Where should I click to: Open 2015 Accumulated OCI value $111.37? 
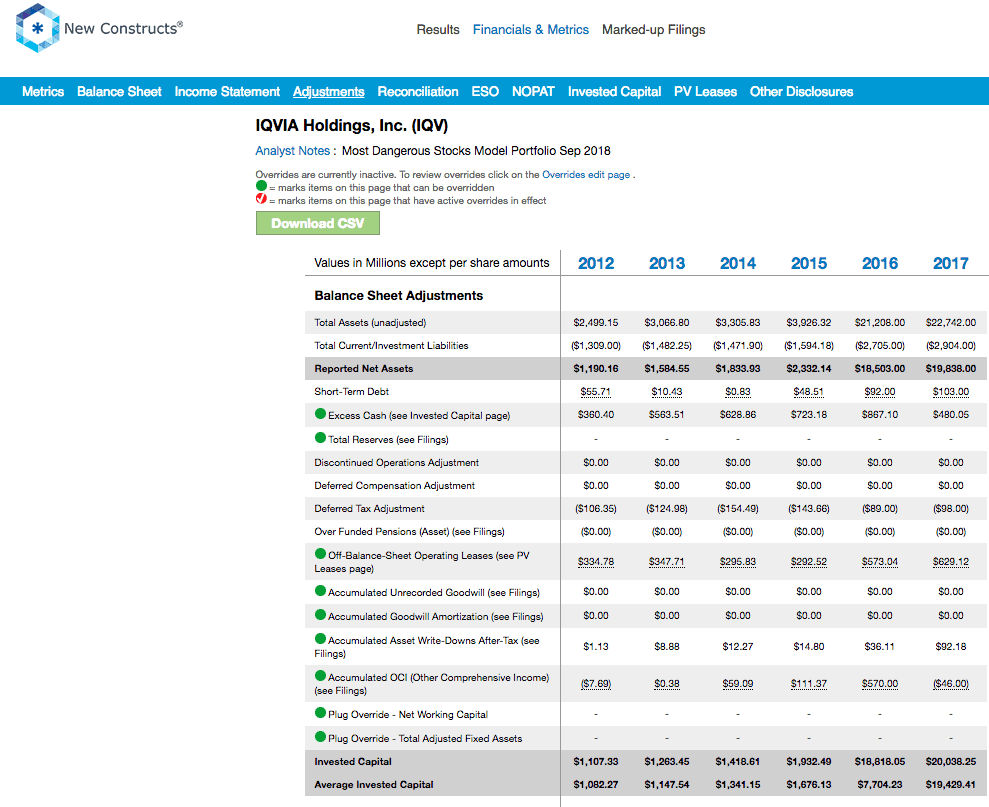tap(809, 683)
